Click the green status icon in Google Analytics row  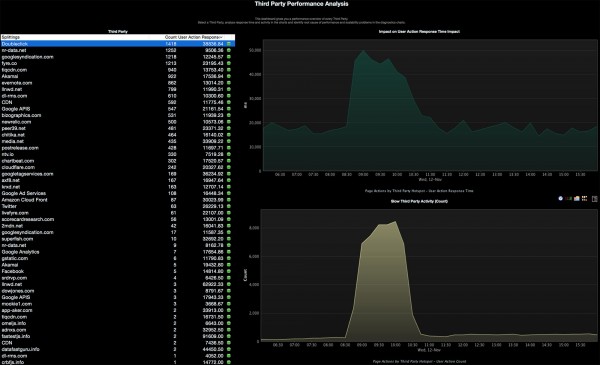[x=229, y=252]
